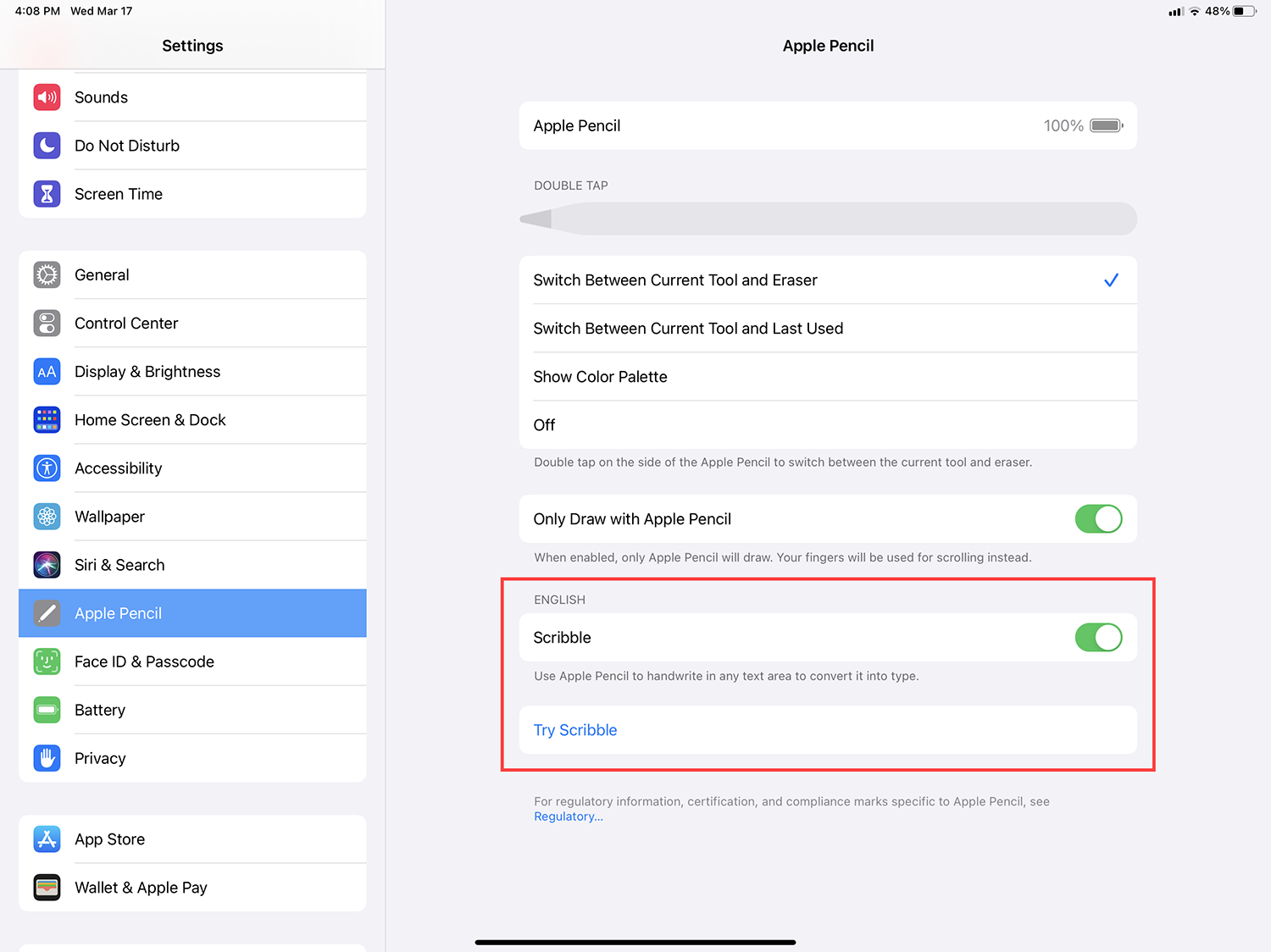Tap the Siri & Search icon
1271x952 pixels.
click(x=47, y=565)
